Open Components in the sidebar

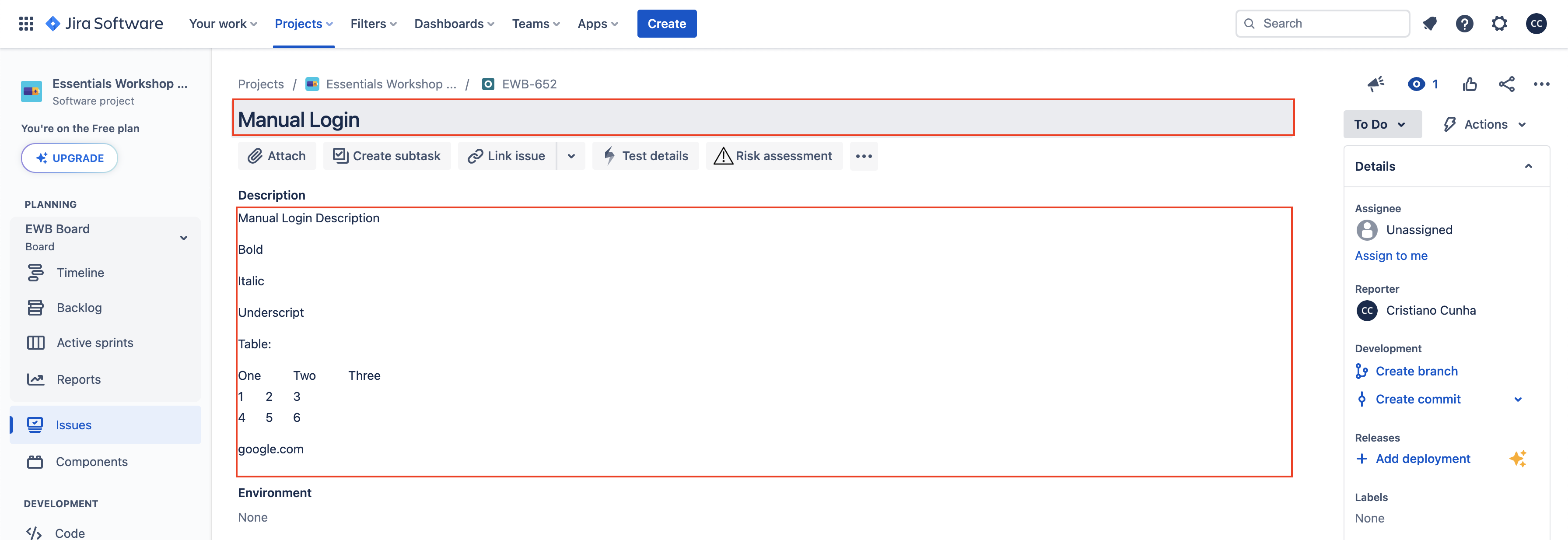[105, 462]
